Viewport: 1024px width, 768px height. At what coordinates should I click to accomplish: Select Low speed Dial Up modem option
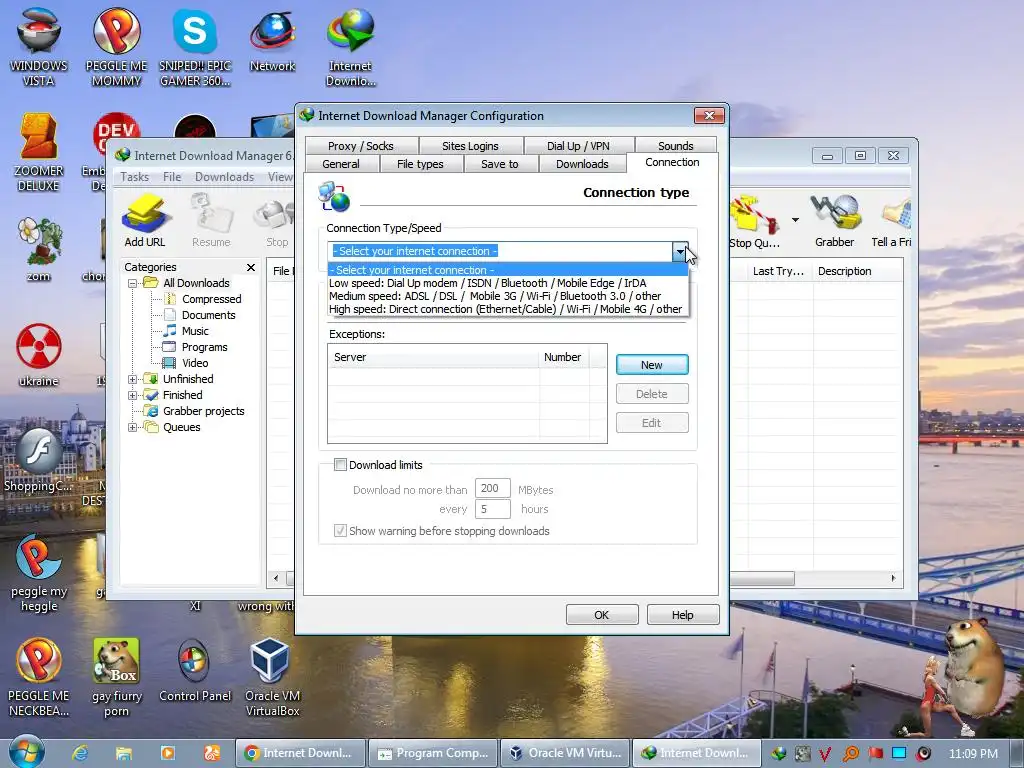(x=507, y=283)
